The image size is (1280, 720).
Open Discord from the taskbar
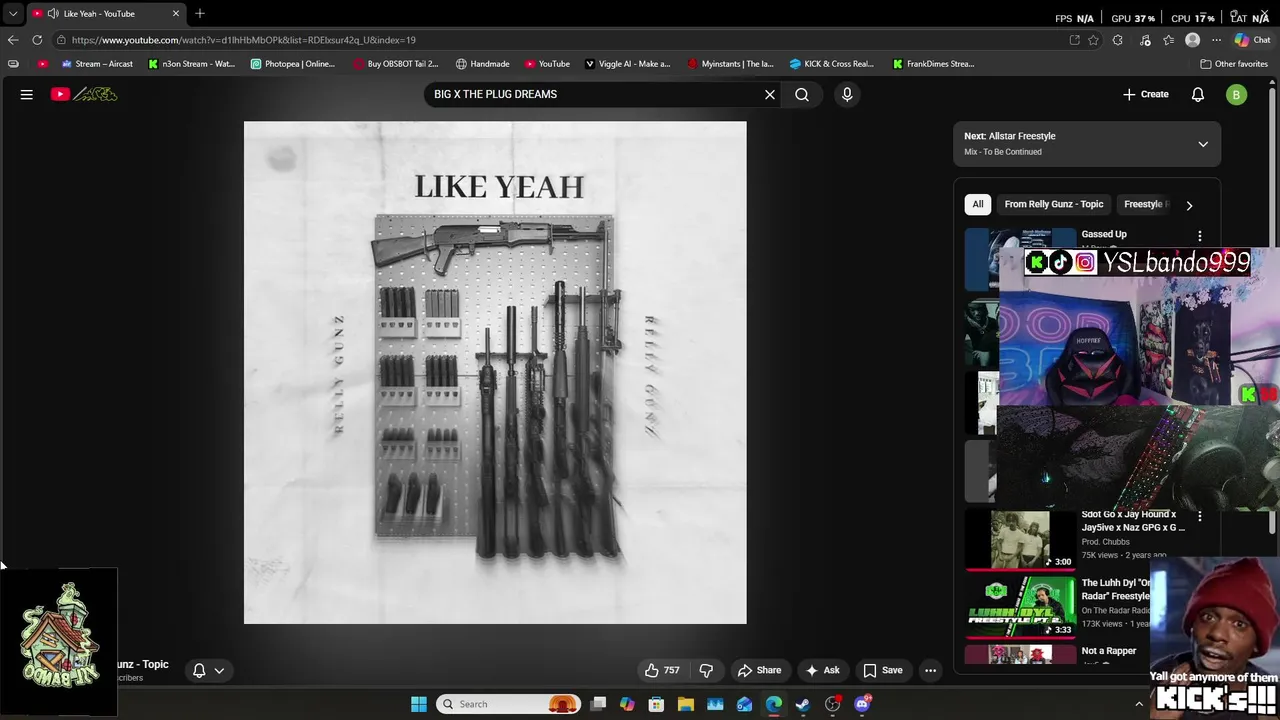pos(862,704)
